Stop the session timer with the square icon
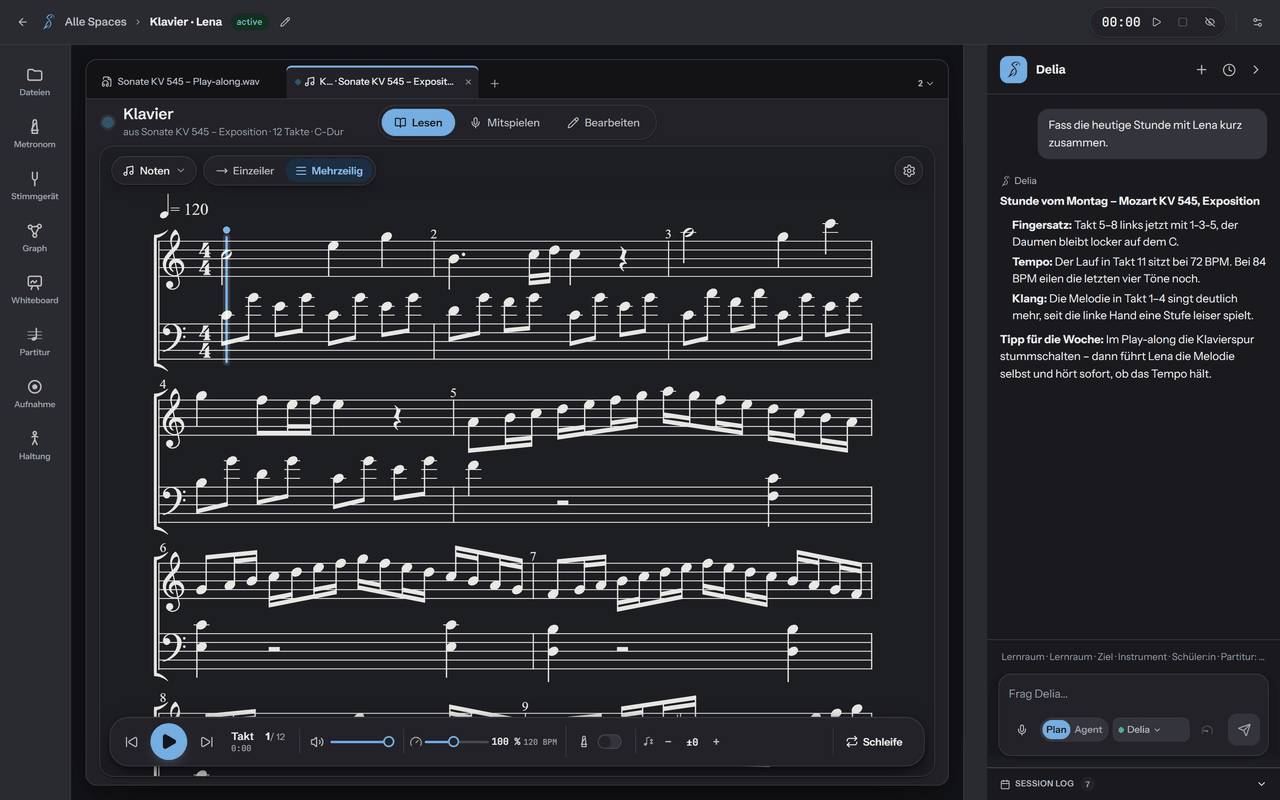 click(x=1183, y=22)
